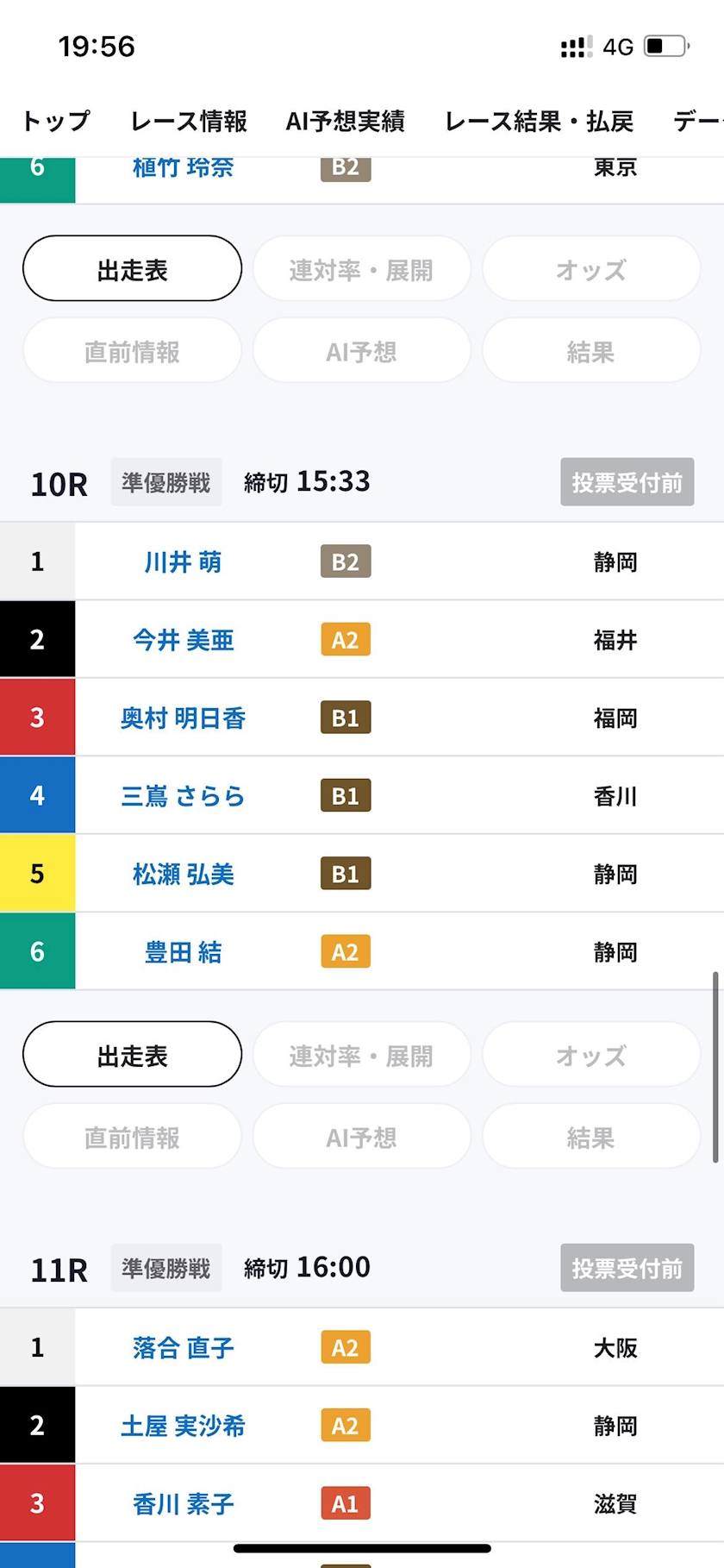This screenshot has width=724, height=1568.
Task: Open レース結果・払戻 tab
Action: [539, 122]
